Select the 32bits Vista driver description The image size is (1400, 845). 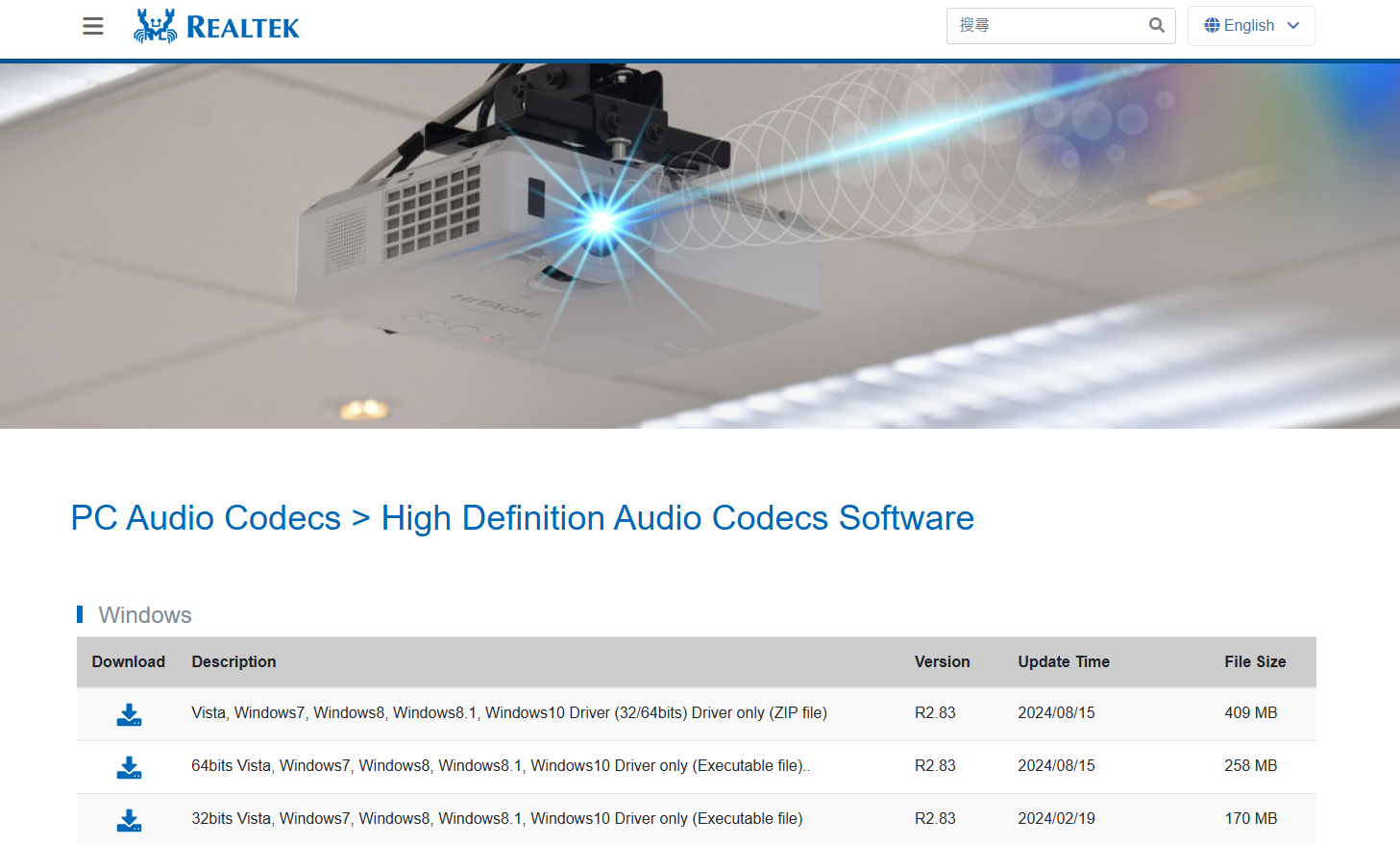(x=497, y=818)
